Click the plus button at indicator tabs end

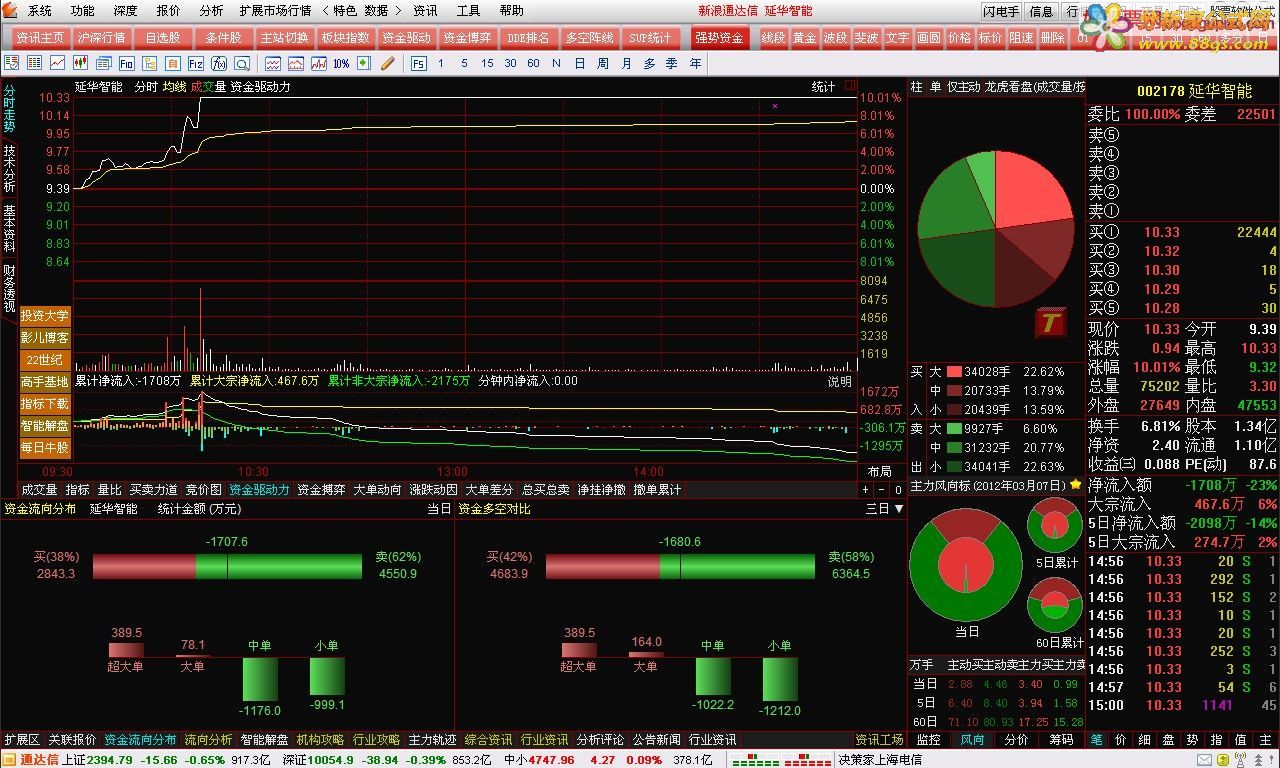(x=867, y=490)
